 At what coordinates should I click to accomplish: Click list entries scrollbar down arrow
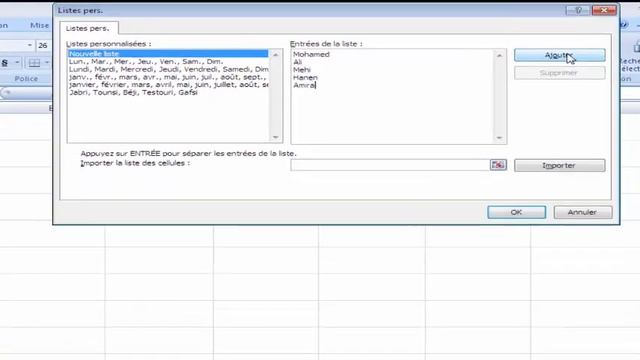(499, 138)
